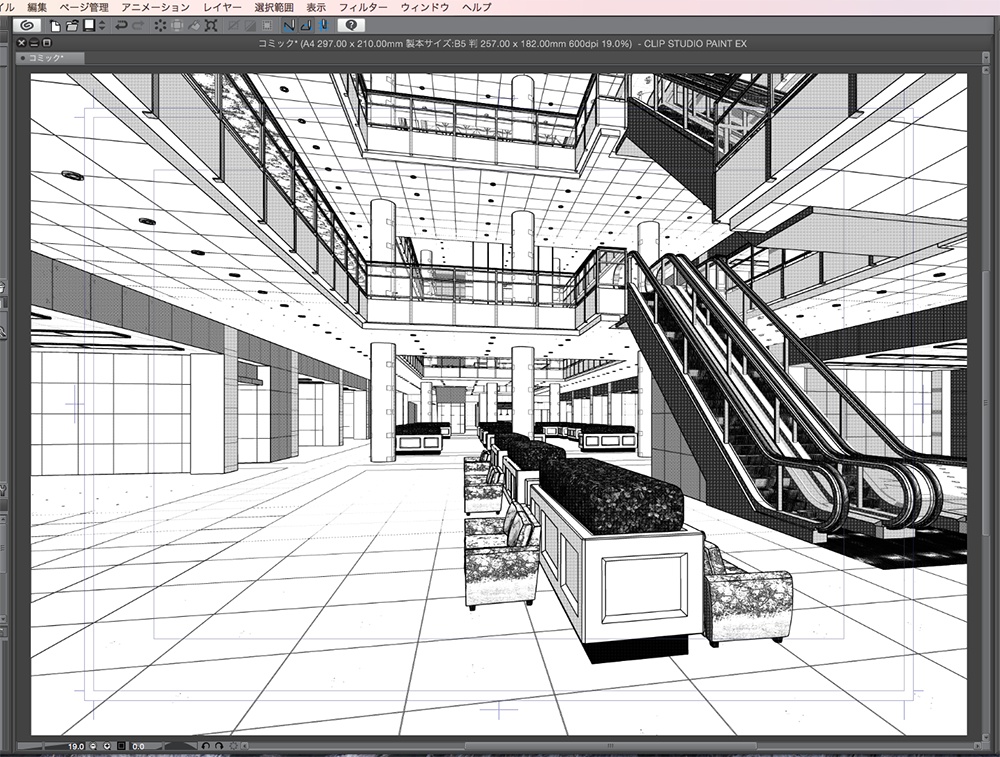Open the save options up-down arrows
Screen dimensions: 1000x757
(102, 26)
